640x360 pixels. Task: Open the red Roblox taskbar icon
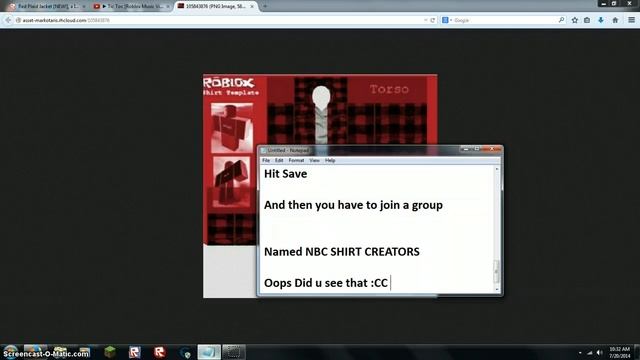pos(160,352)
